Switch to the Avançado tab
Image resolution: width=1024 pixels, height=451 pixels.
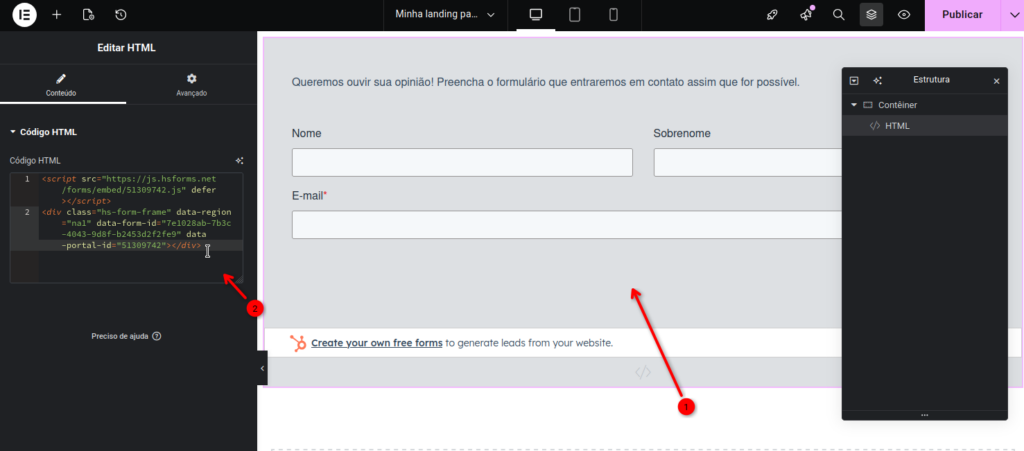click(x=190, y=84)
